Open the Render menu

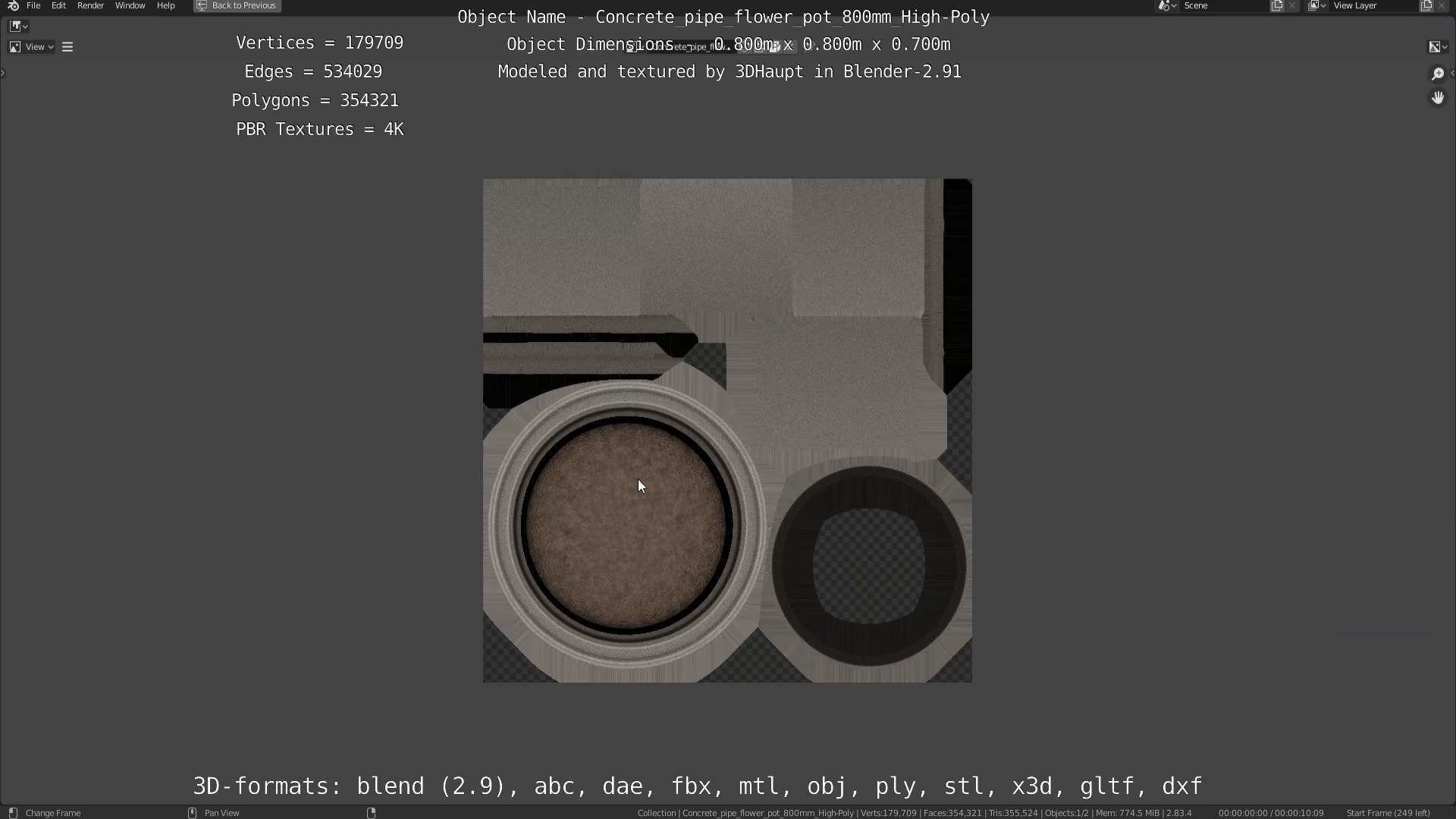click(90, 5)
